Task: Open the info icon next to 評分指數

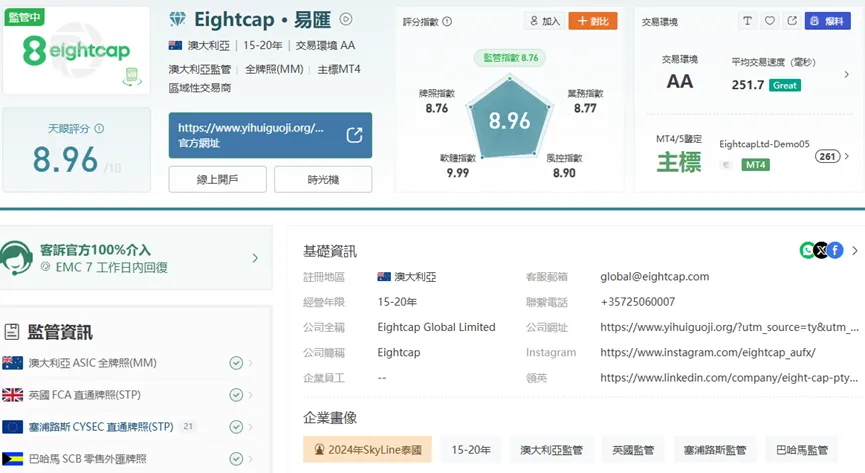Action: [x=447, y=22]
